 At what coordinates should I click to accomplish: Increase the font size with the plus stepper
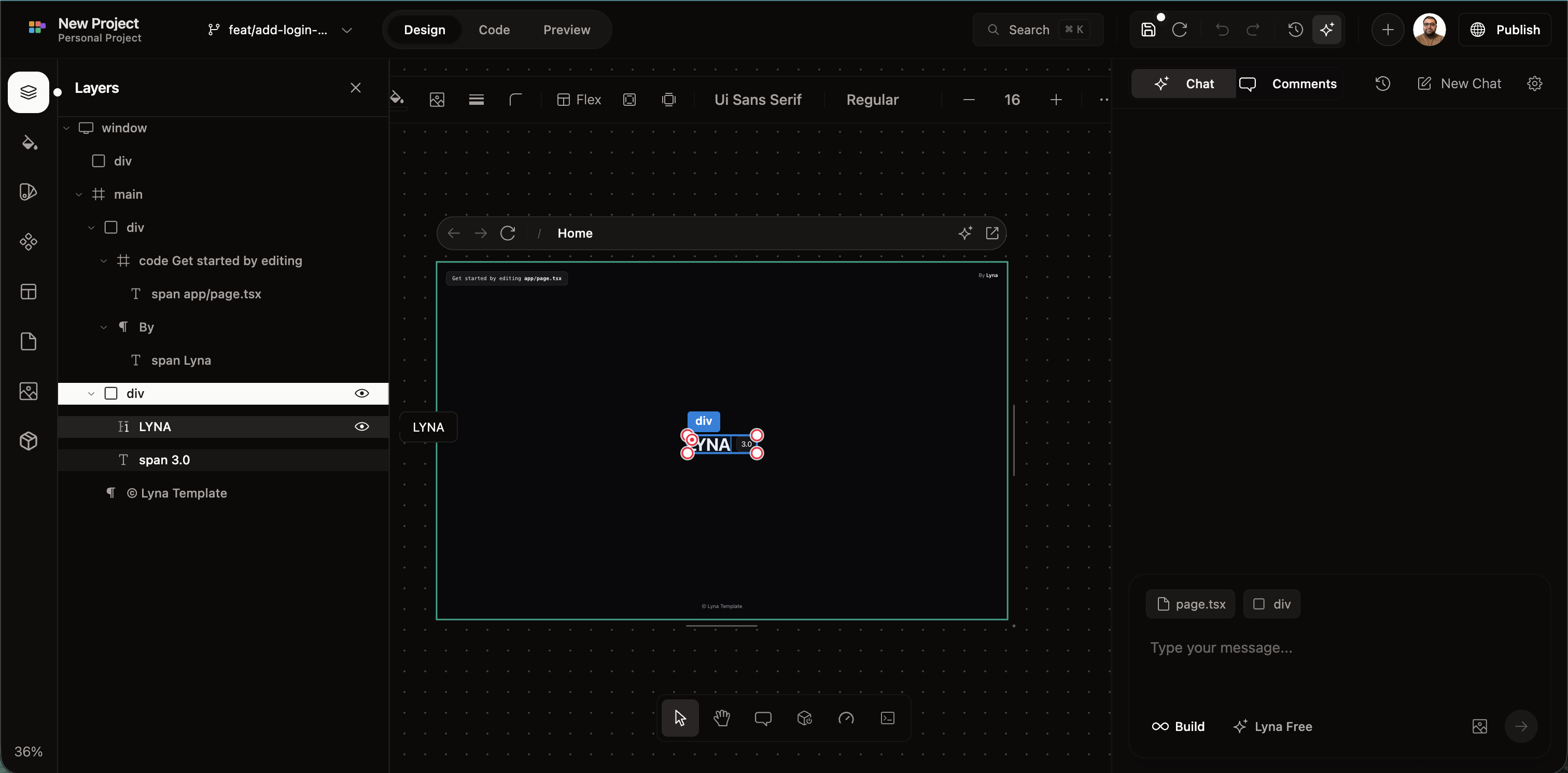click(1056, 99)
